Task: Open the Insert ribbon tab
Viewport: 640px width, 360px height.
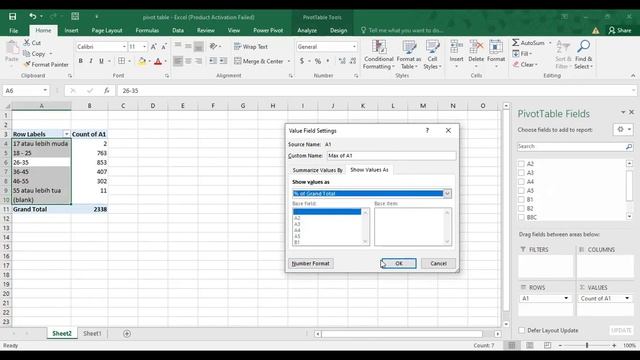Action: [71, 30]
